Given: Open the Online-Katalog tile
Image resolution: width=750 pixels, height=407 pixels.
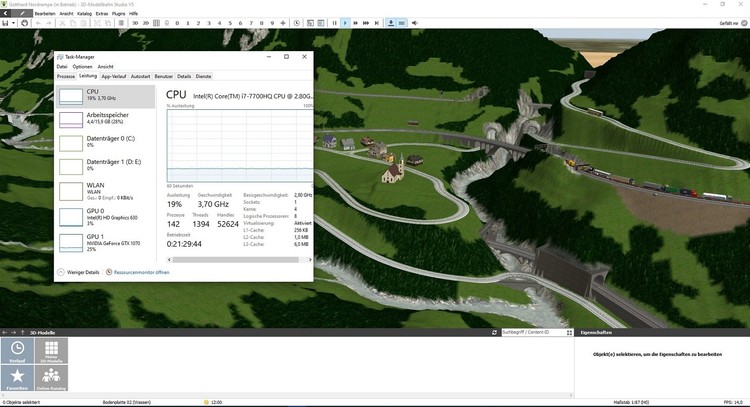Looking at the screenshot, I should click(50, 378).
